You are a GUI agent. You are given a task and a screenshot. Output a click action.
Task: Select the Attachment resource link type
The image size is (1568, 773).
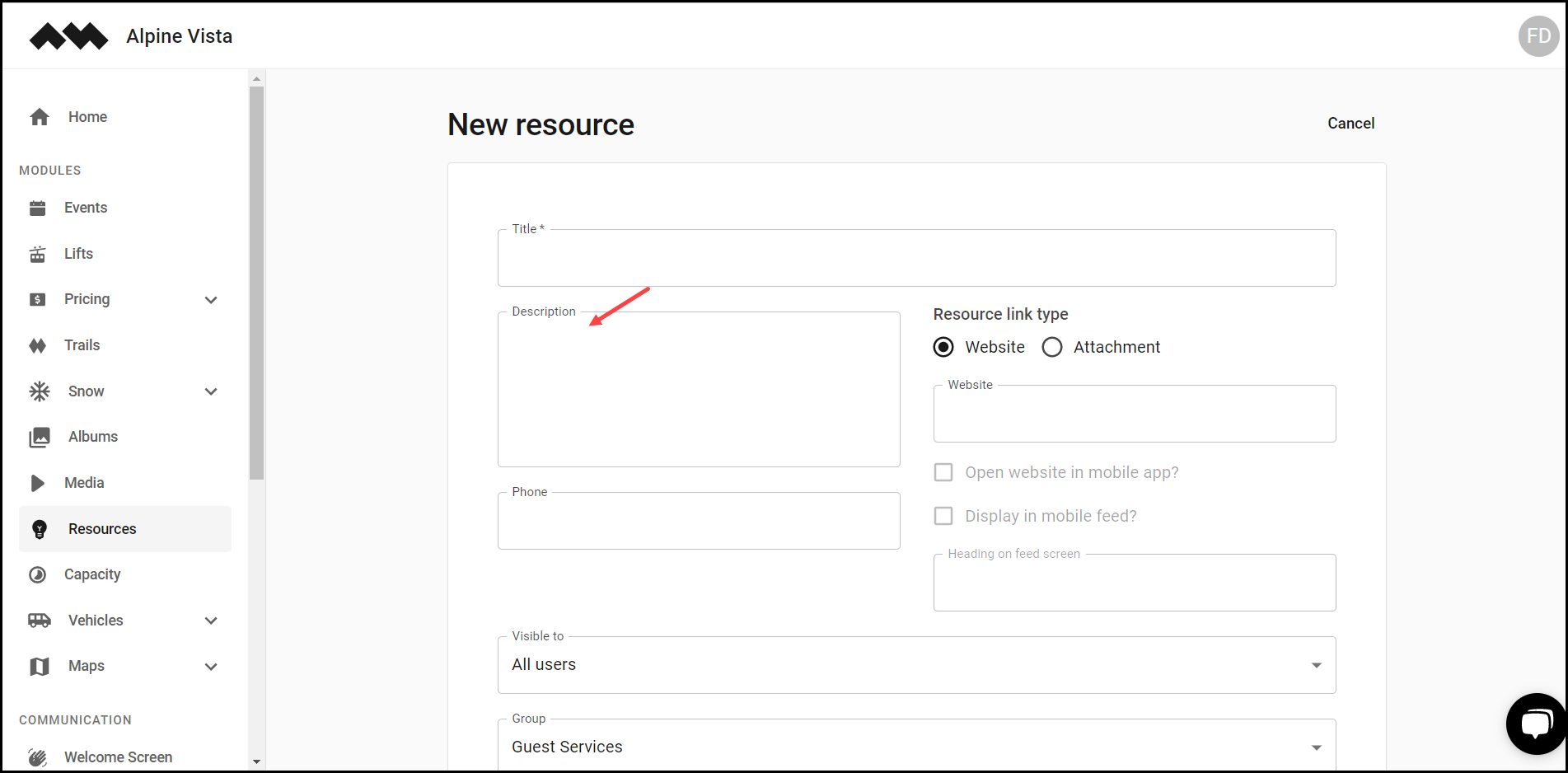coord(1052,347)
